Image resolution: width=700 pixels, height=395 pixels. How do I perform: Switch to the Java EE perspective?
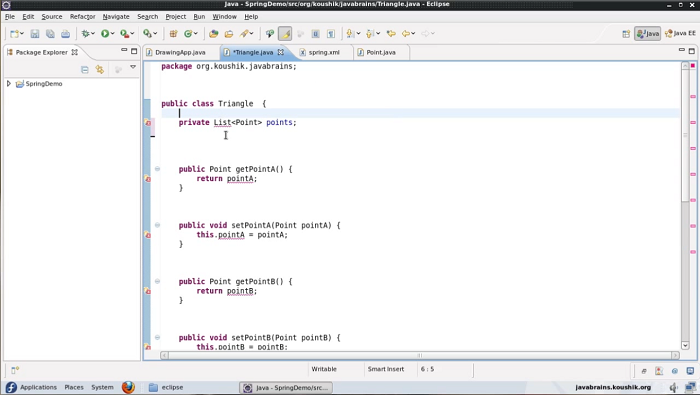coord(680,33)
